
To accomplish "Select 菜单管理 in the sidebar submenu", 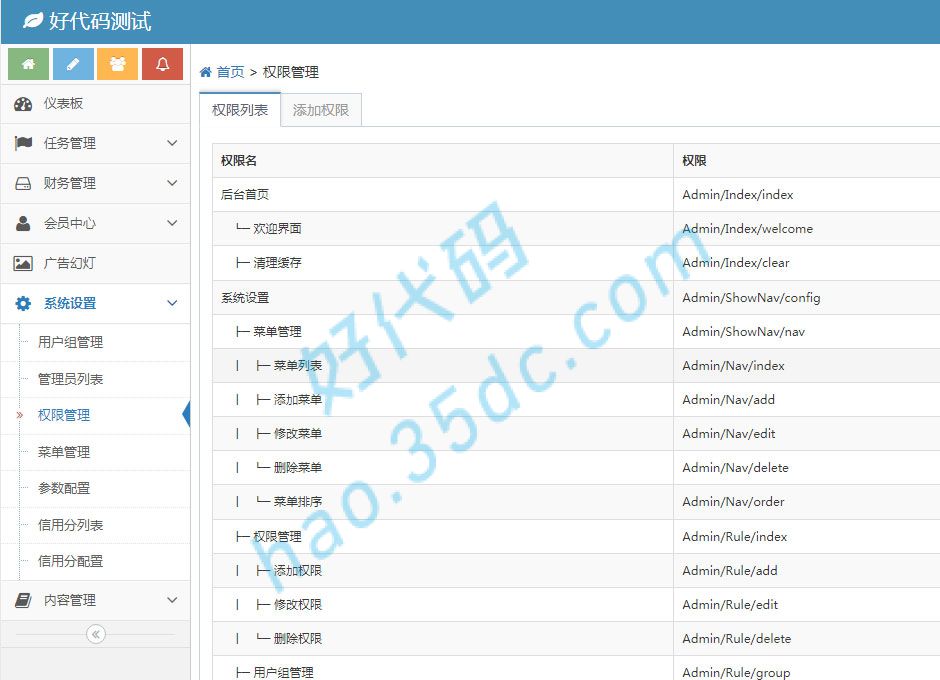I will [64, 452].
